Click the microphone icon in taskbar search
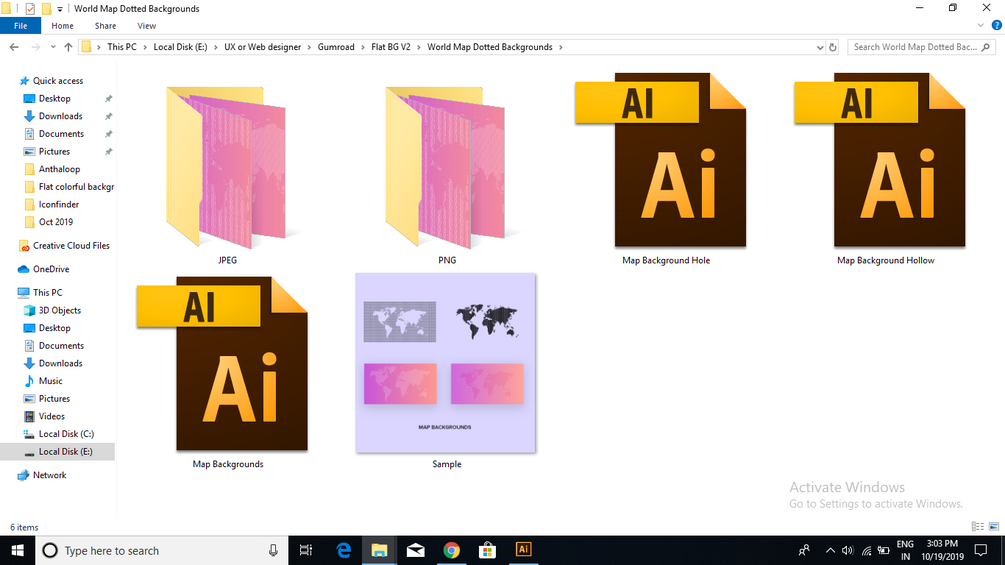The width and height of the screenshot is (1005, 565). 273,550
